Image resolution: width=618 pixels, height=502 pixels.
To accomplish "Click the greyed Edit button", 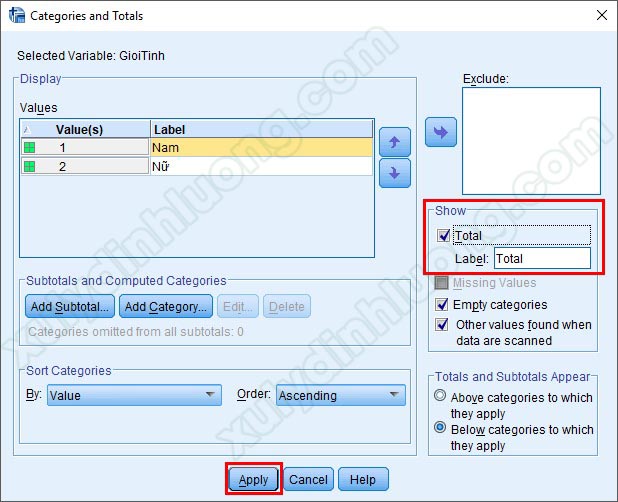I will pos(238,306).
